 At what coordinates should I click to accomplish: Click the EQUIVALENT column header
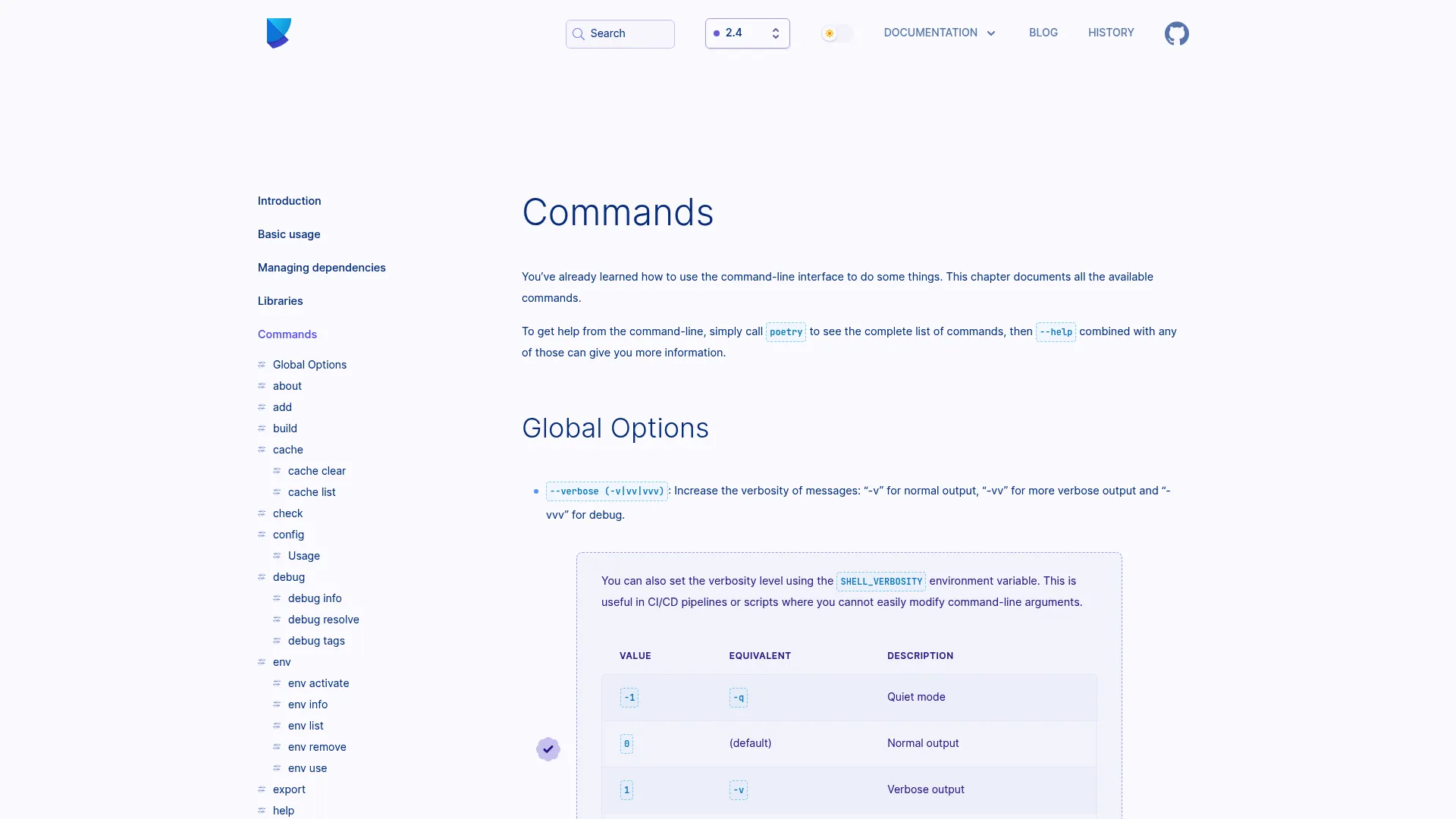pyautogui.click(x=760, y=656)
